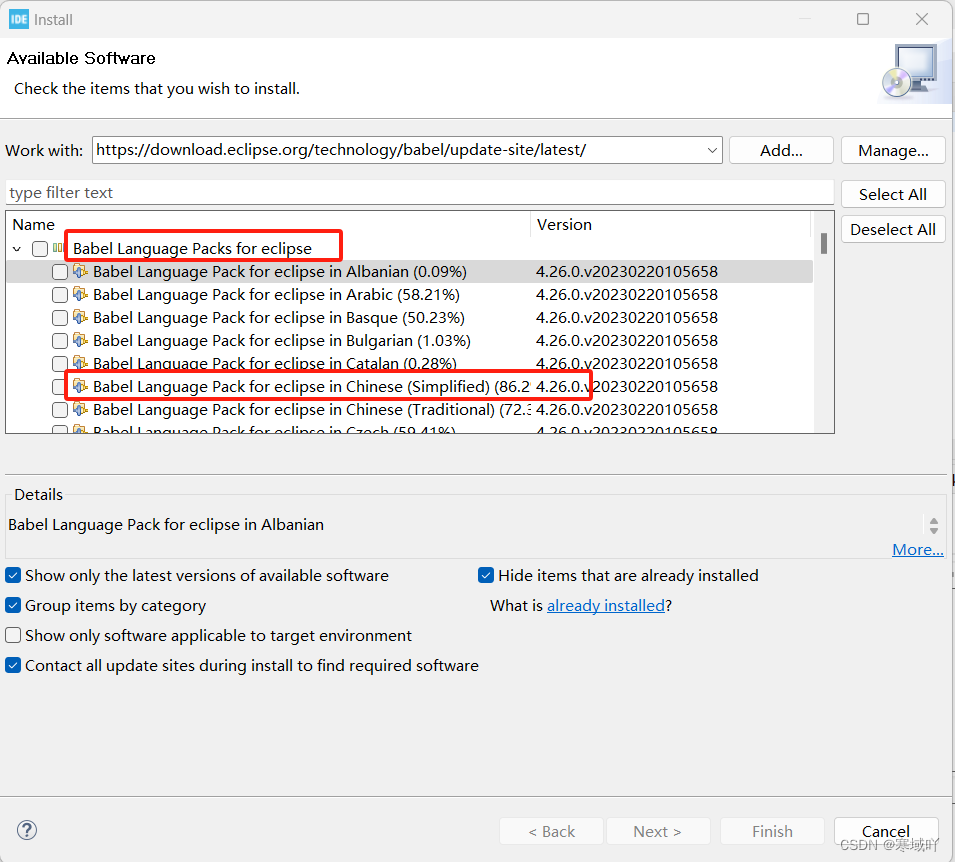Click Deselect All button
955x862 pixels.
[x=893, y=230]
